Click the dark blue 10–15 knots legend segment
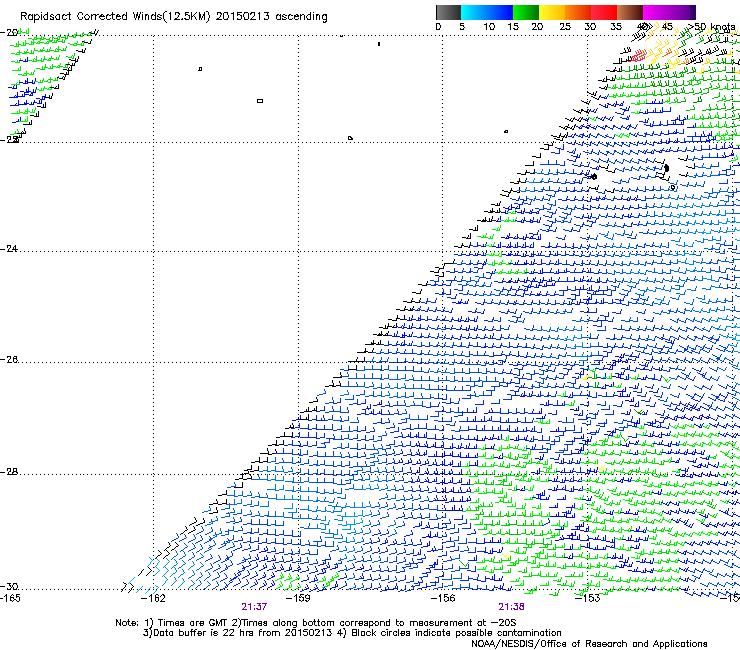This screenshot has width=740, height=650. (500, 12)
